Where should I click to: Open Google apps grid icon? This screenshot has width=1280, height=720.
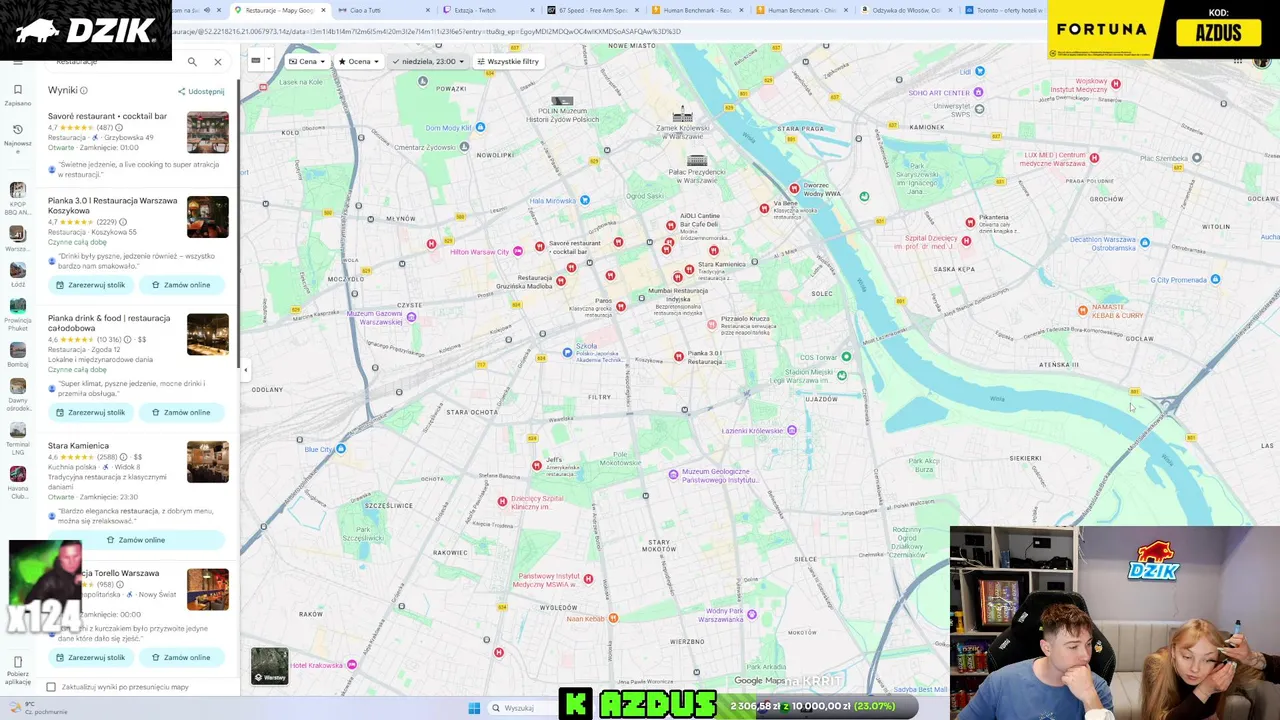click(x=1237, y=61)
